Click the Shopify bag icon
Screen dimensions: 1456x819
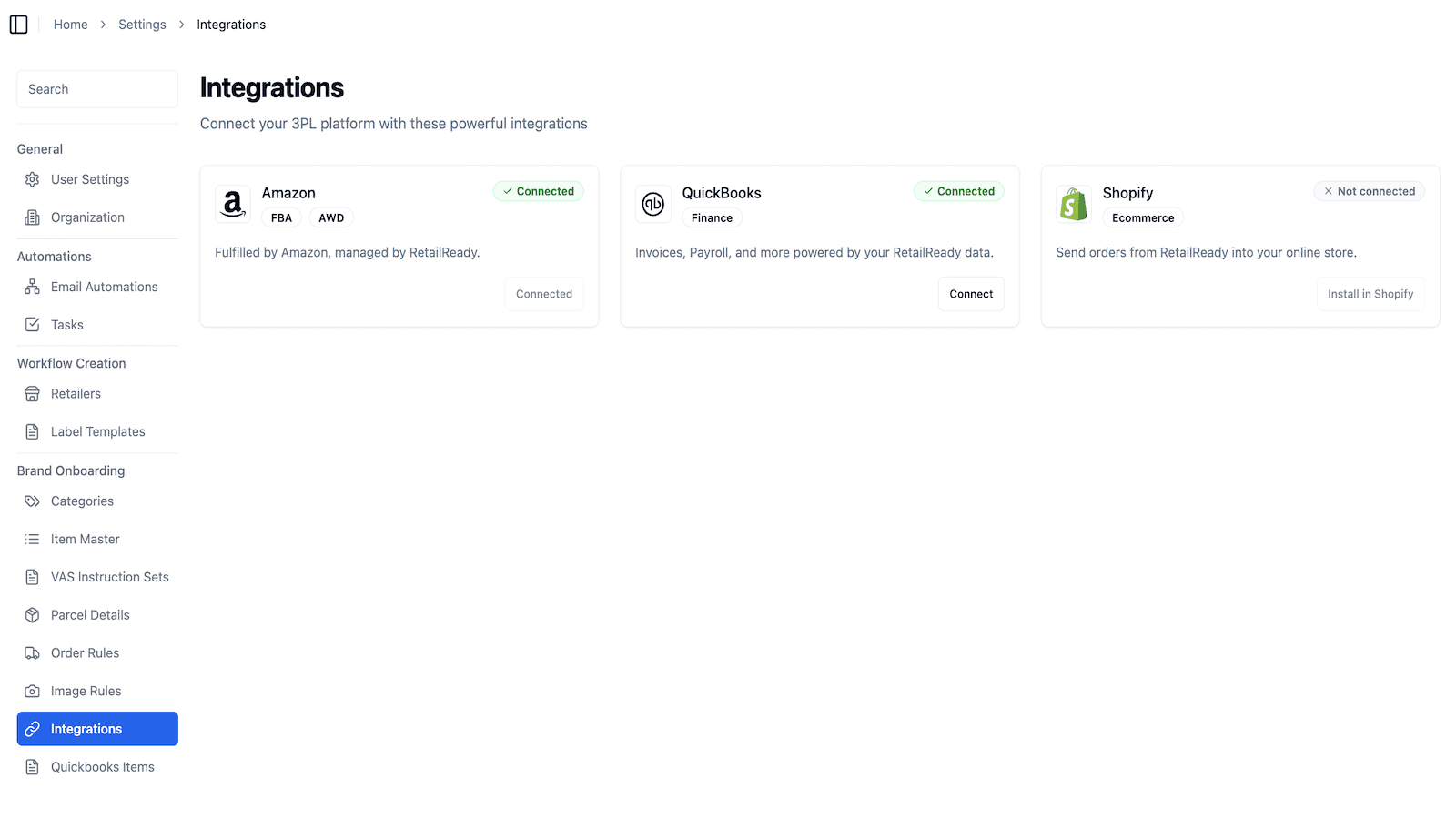click(1074, 203)
